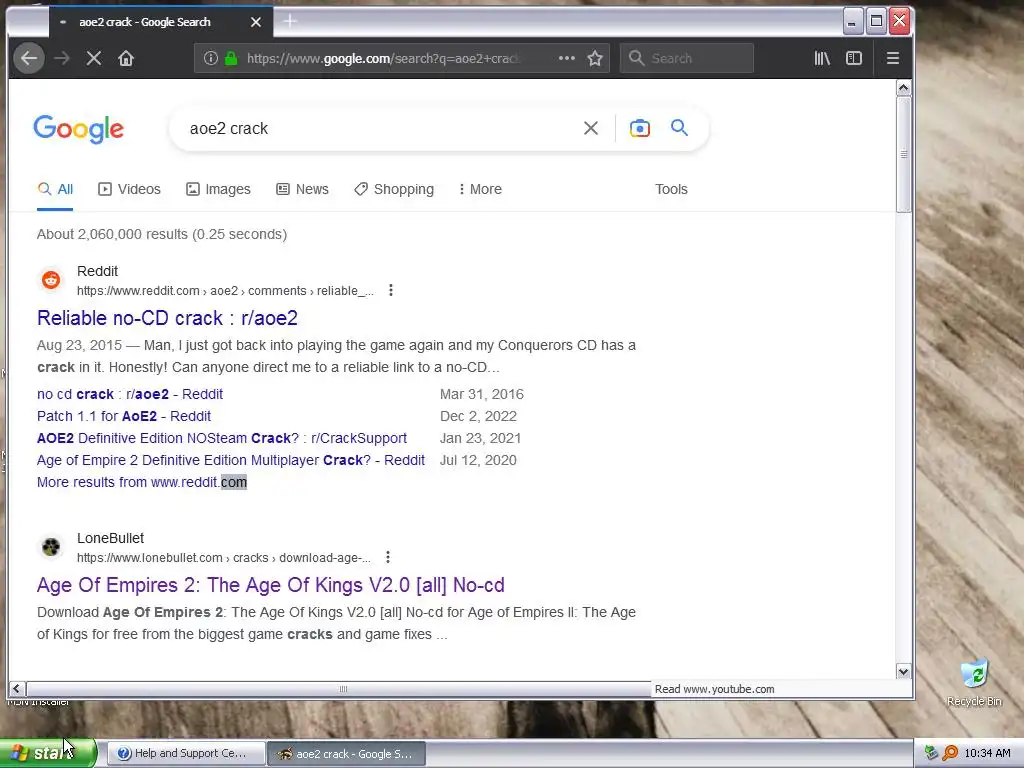Toggle the sidebar view icon
1024x768 pixels.
(854, 58)
